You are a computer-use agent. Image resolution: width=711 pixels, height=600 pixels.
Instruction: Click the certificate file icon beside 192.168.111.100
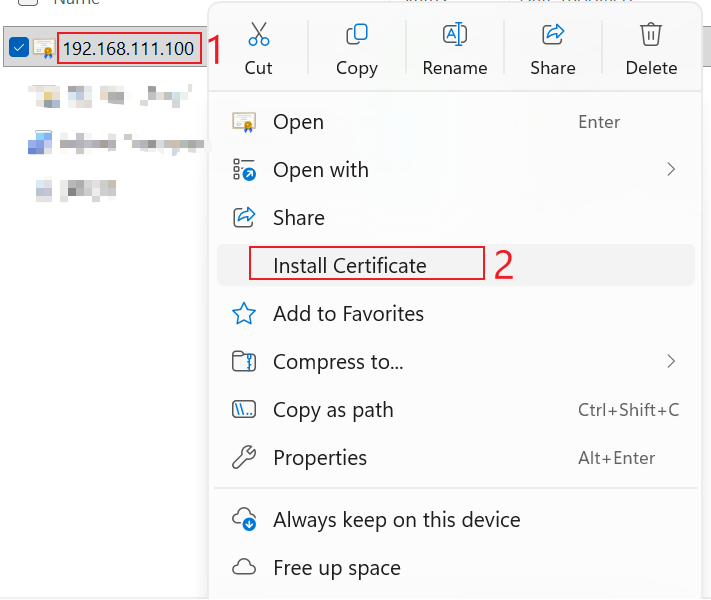tap(44, 47)
